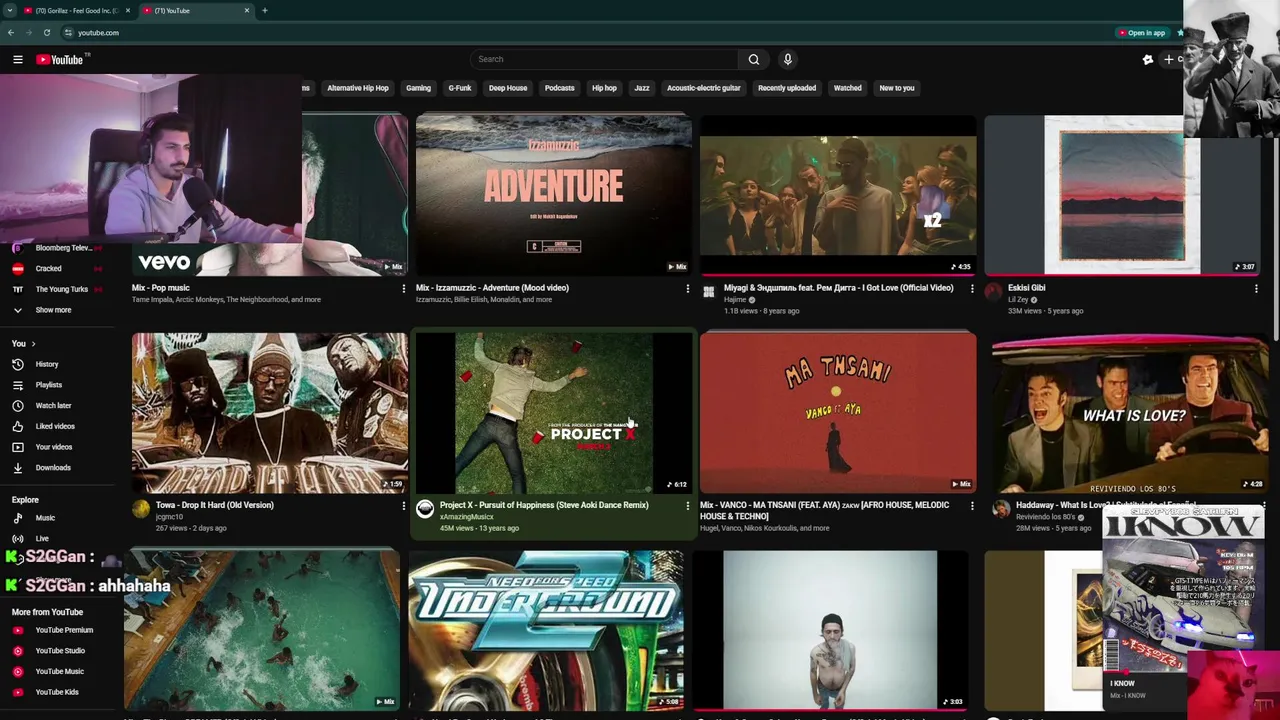Open the avatar beside Project X video
This screenshot has height=720, width=1280.
coord(425,510)
